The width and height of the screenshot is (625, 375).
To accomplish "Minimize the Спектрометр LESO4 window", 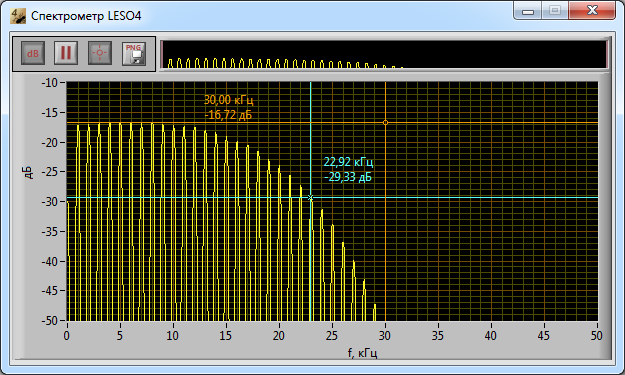I will coord(528,11).
